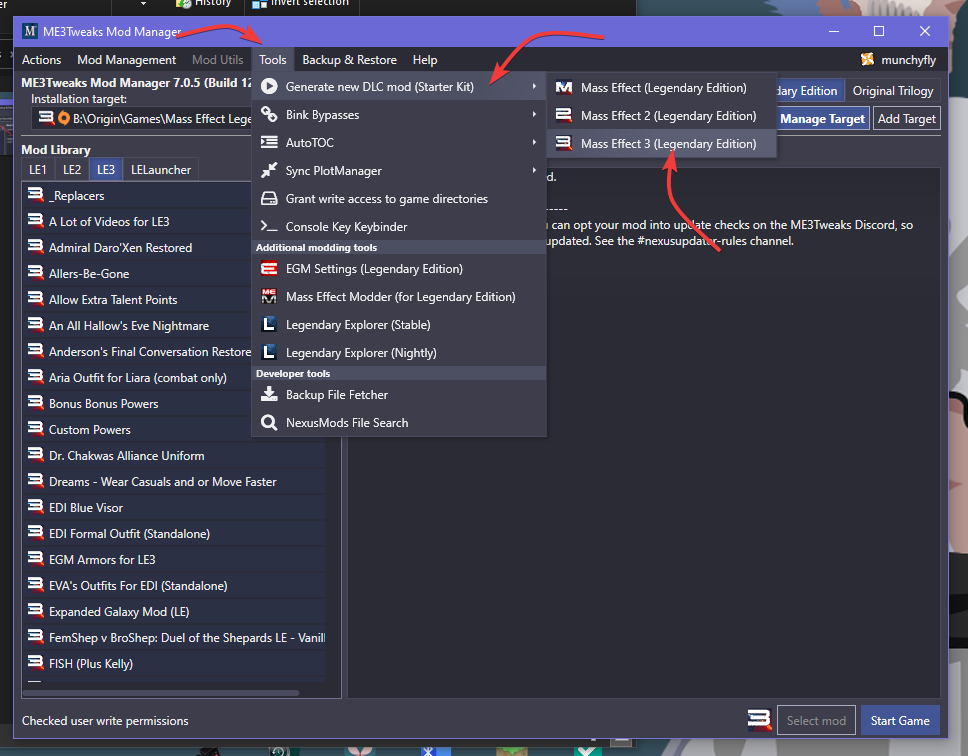The width and height of the screenshot is (968, 756).
Task: Select the LE3 mod library tab
Action: coord(106,170)
